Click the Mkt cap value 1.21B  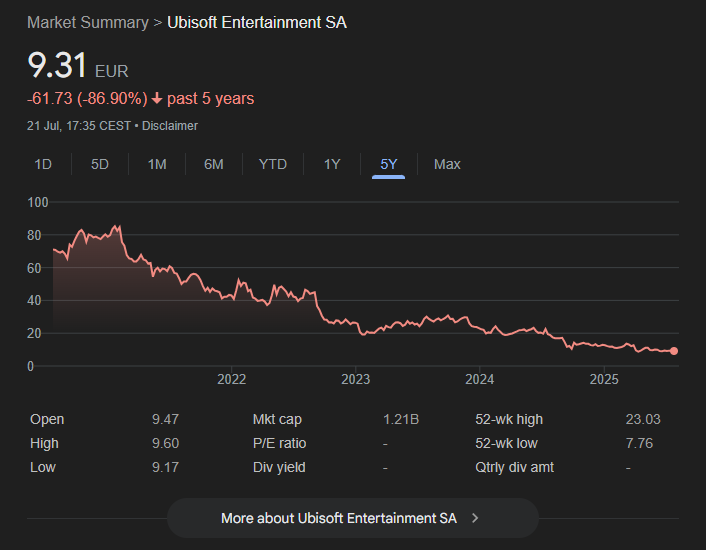coord(401,419)
